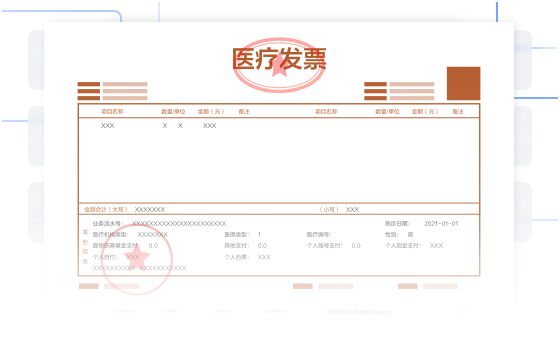The width and height of the screenshot is (560, 364).
Task: Select the second 数量/单位 column header
Action: (x=387, y=111)
